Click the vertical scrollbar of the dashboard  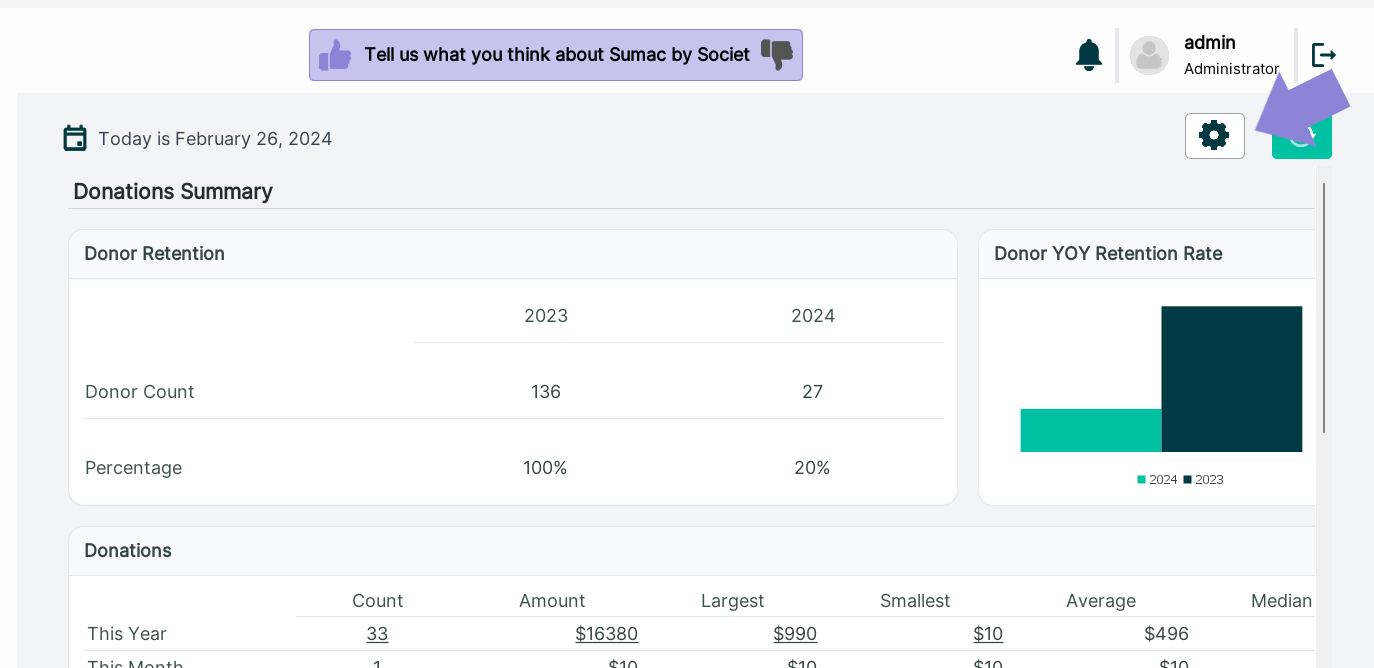pyautogui.click(x=1324, y=308)
